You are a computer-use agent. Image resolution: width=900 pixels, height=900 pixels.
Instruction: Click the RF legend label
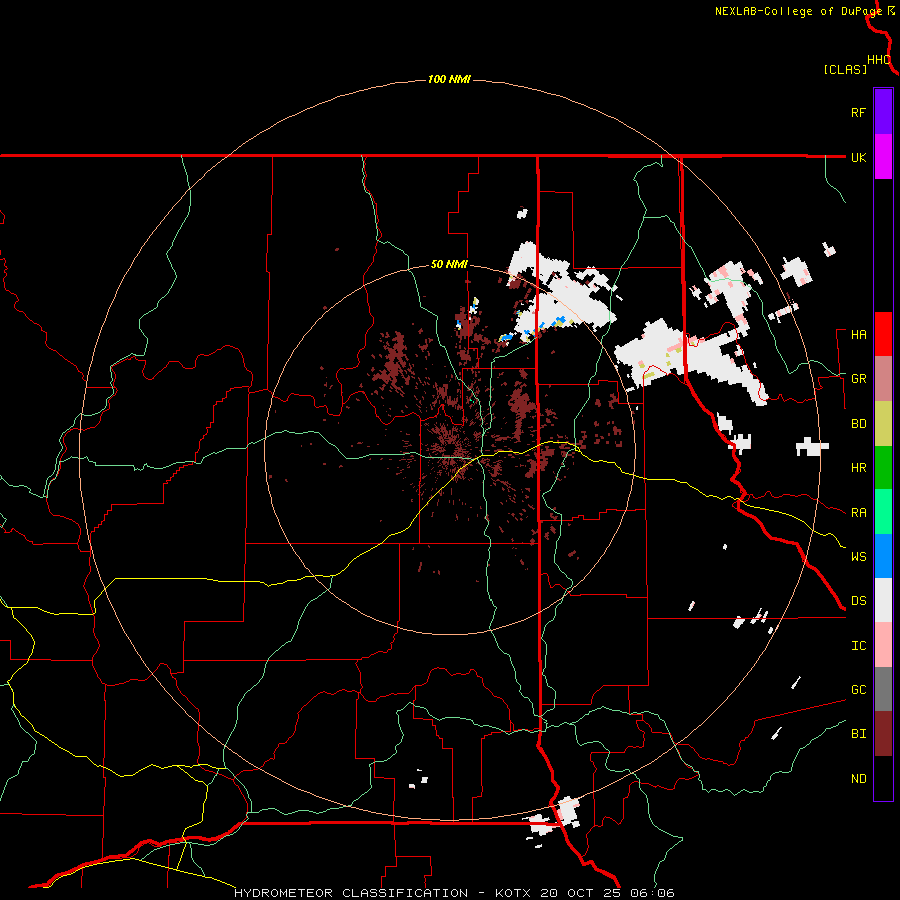coord(858,112)
